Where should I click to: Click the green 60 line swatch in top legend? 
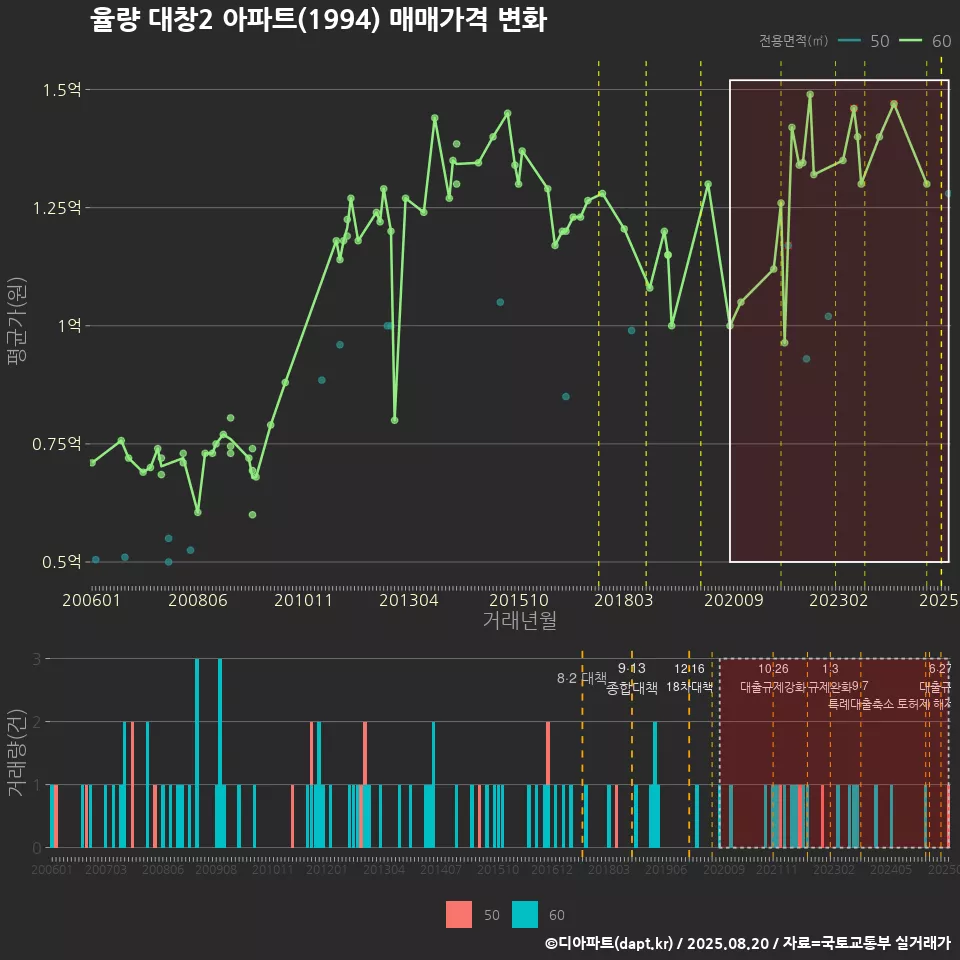tap(910, 40)
